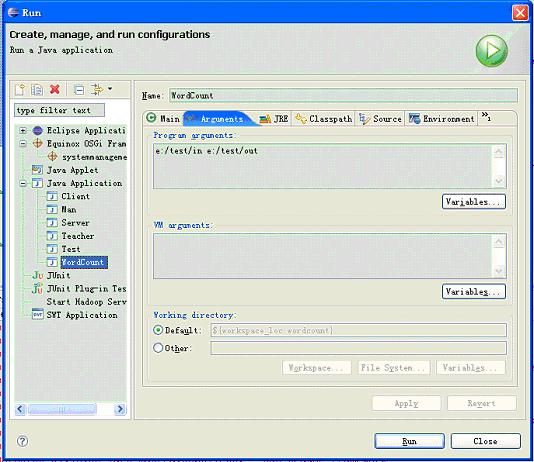This screenshot has height=462, width=534.
Task: Click the filter launch configurations icon
Action: 97,90
